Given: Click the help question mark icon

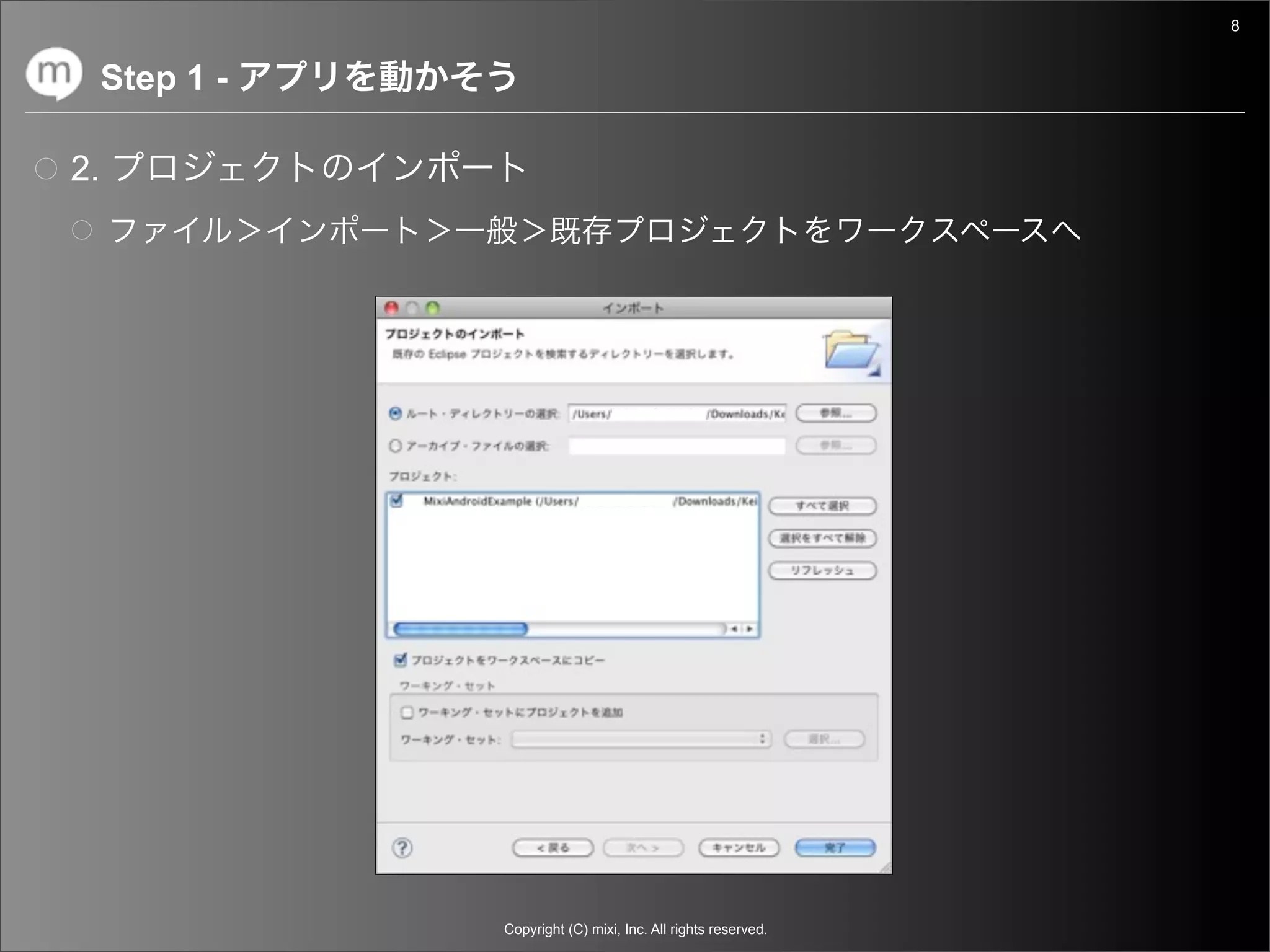Looking at the screenshot, I should click(402, 847).
